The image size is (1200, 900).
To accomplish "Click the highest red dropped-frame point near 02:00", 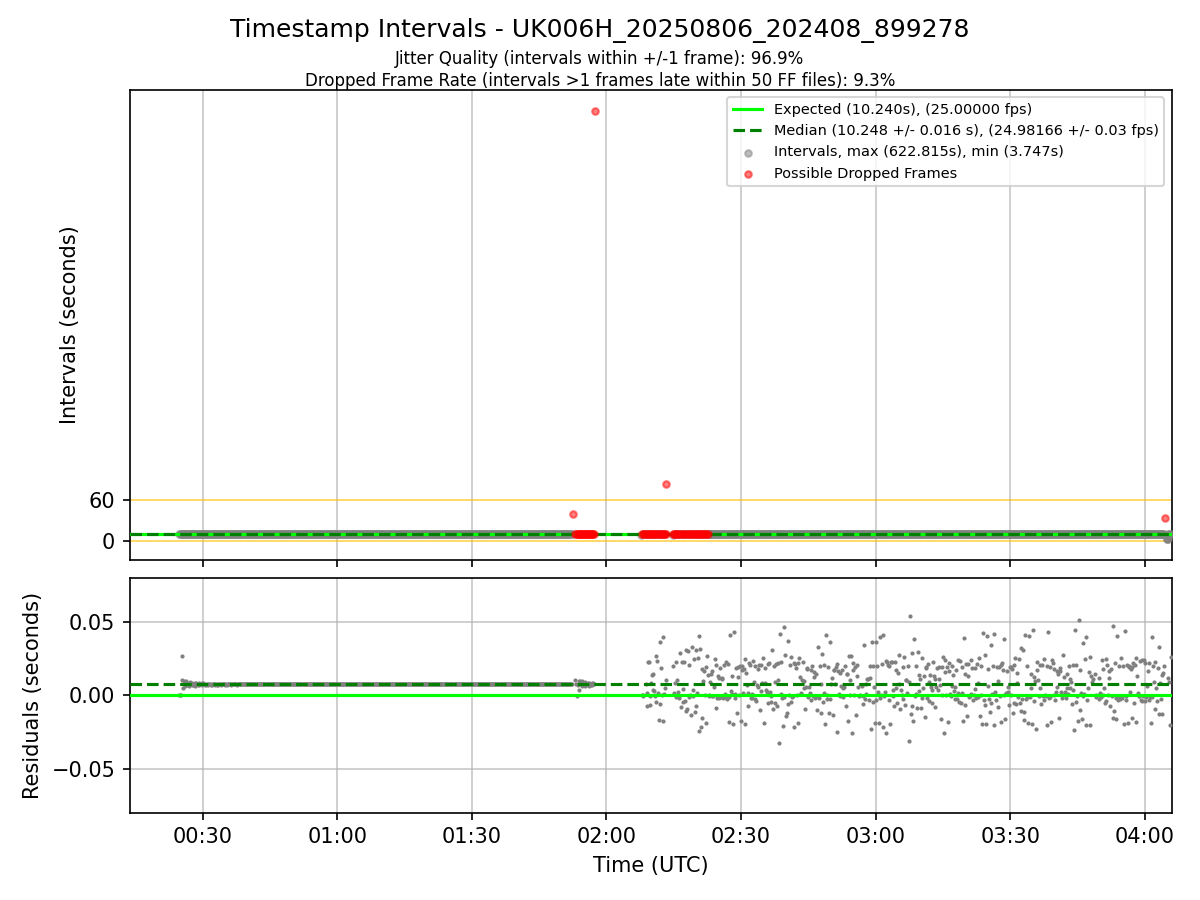I will tap(595, 111).
